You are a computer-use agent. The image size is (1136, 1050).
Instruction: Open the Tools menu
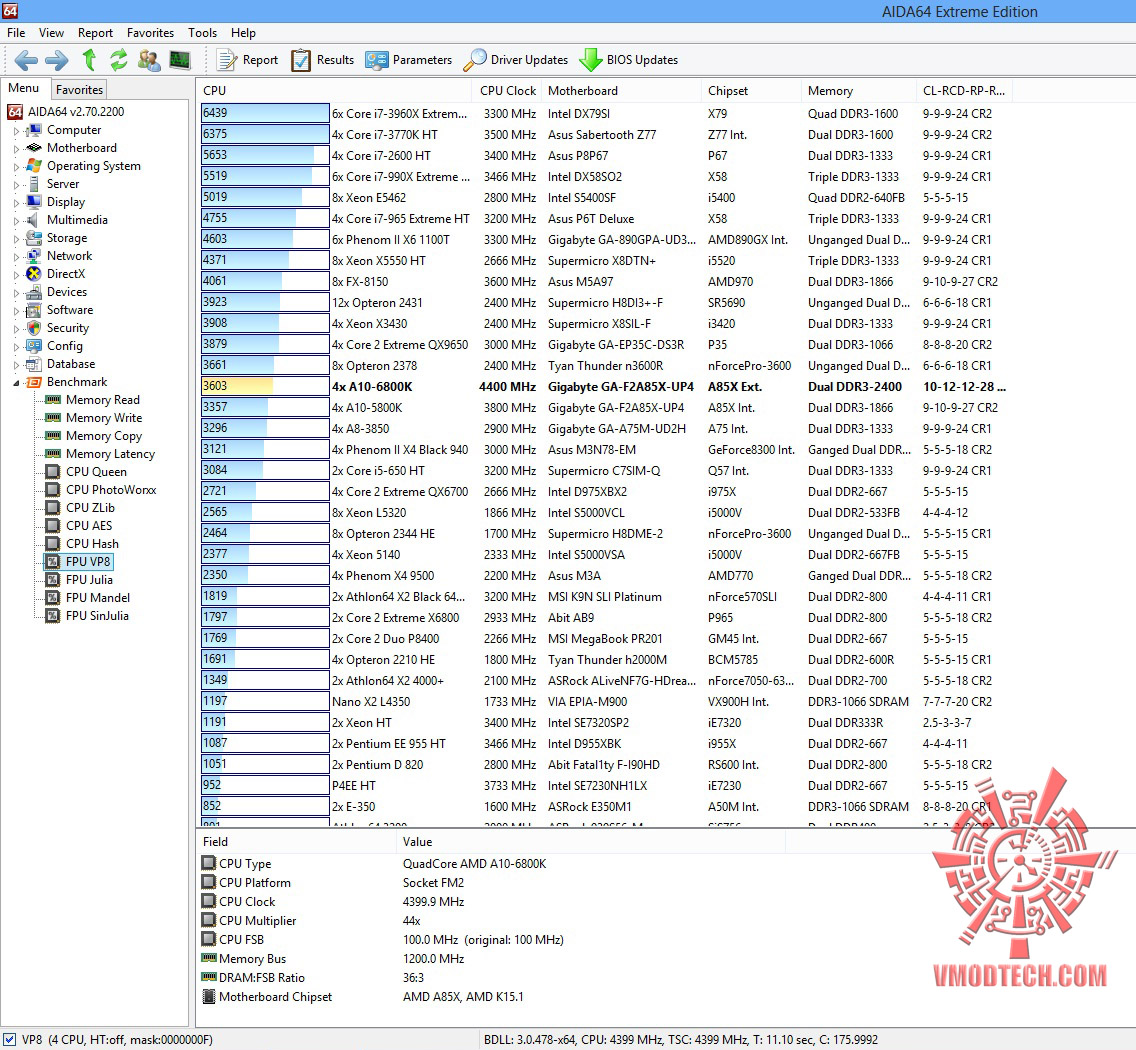coord(203,33)
